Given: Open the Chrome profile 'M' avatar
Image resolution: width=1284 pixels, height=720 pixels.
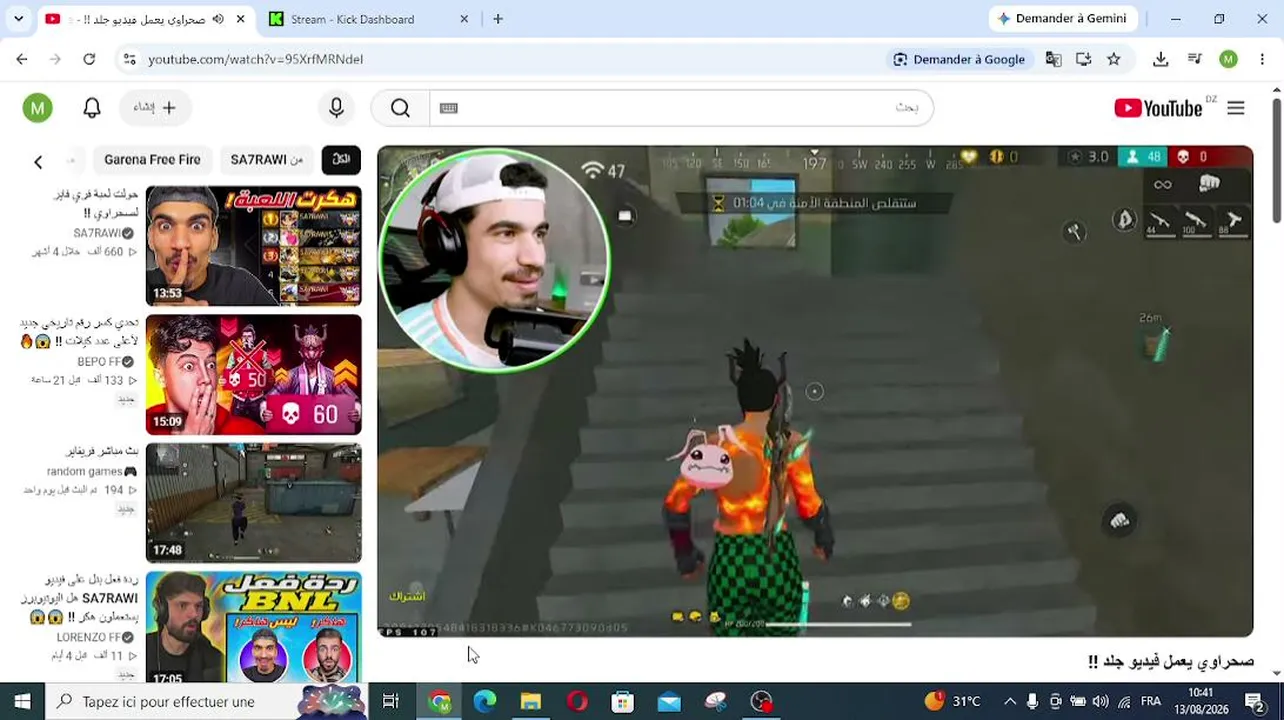Looking at the screenshot, I should click(x=1228, y=59).
